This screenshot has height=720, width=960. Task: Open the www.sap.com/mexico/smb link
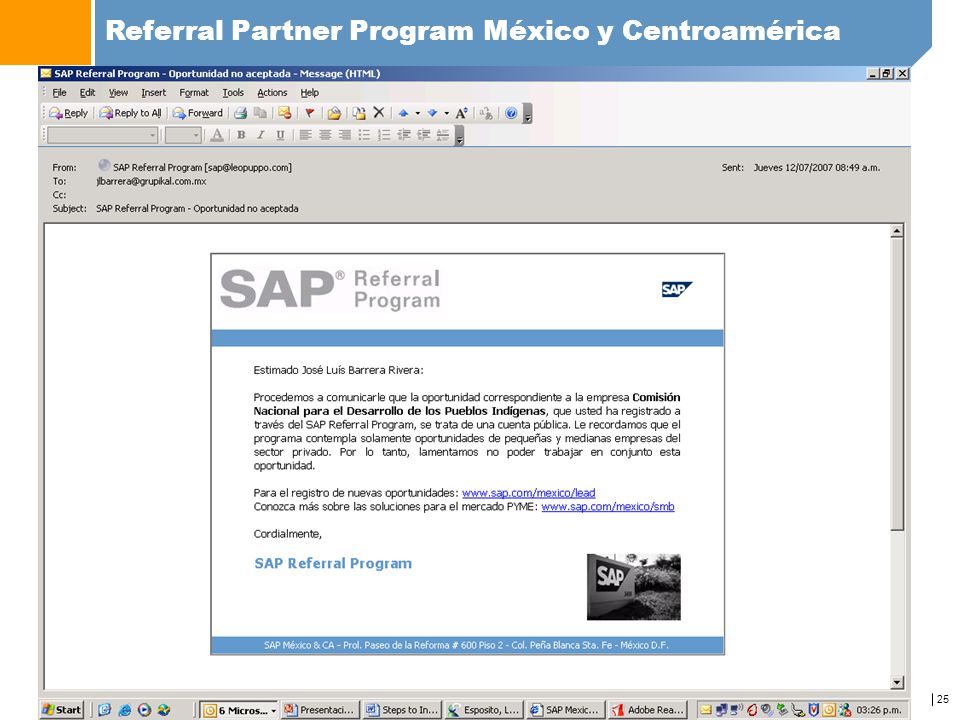point(608,506)
